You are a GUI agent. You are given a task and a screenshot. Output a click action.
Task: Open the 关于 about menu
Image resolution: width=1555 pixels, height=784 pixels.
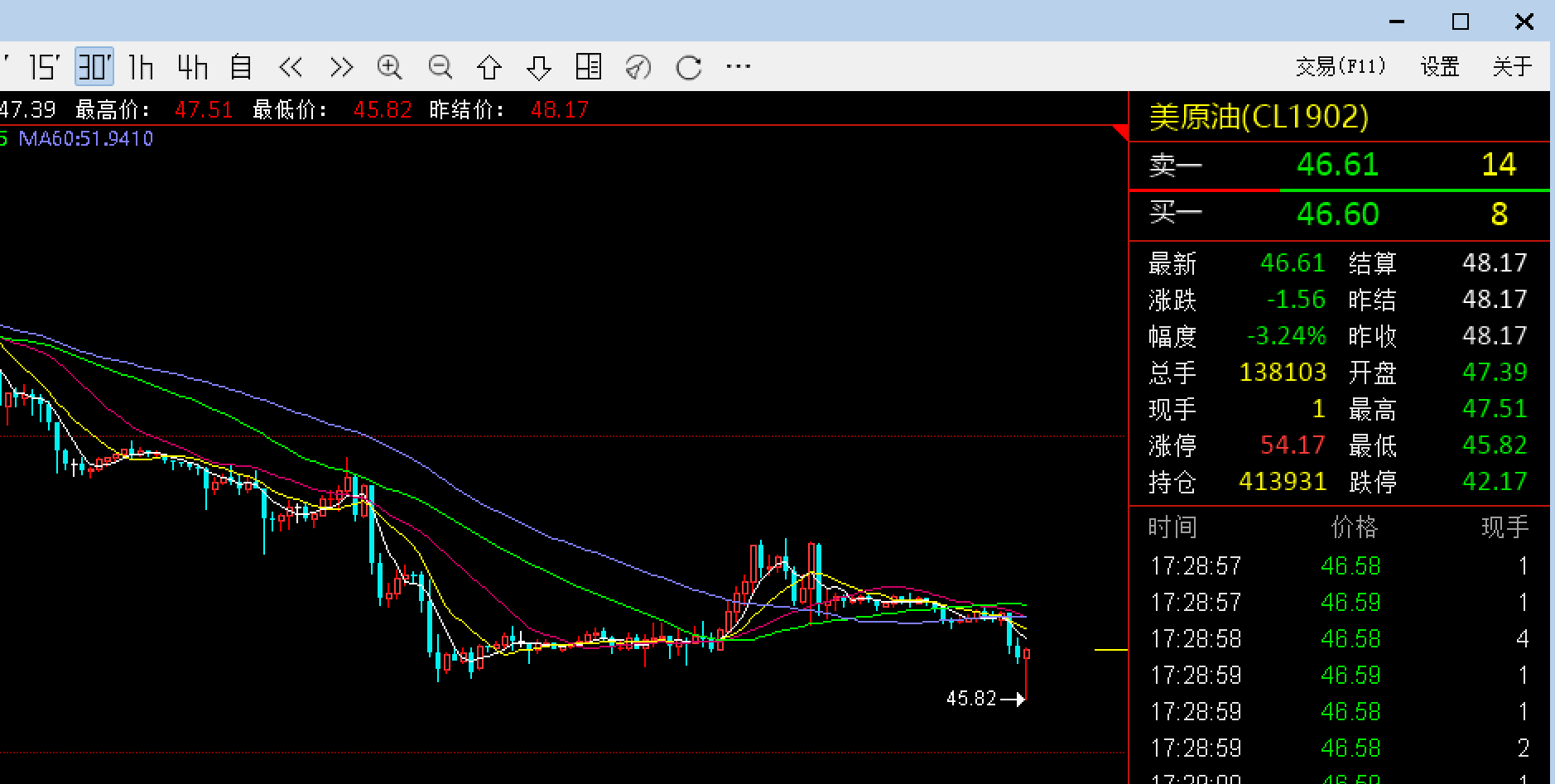click(x=1512, y=66)
